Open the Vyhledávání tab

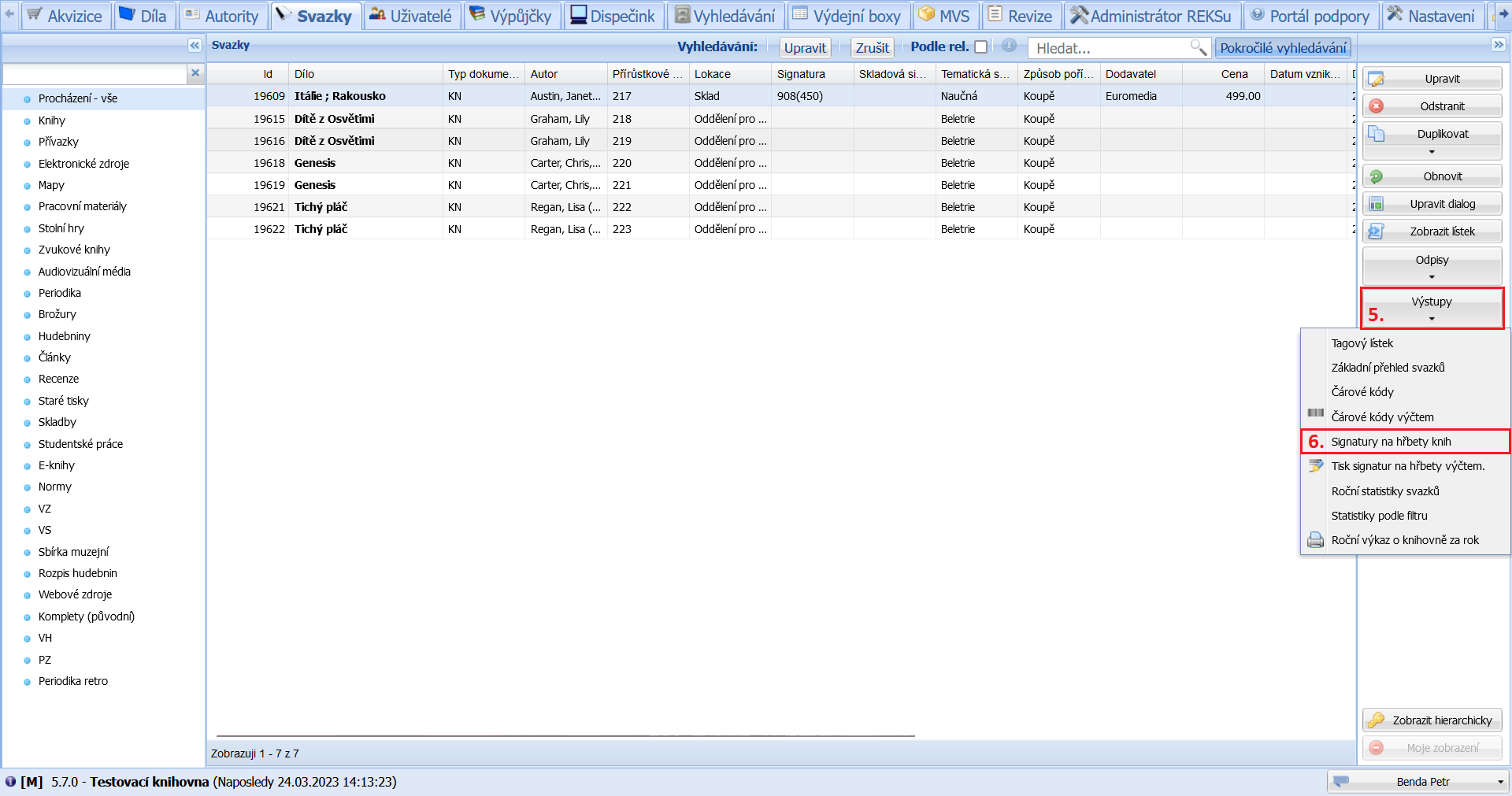tap(725, 16)
